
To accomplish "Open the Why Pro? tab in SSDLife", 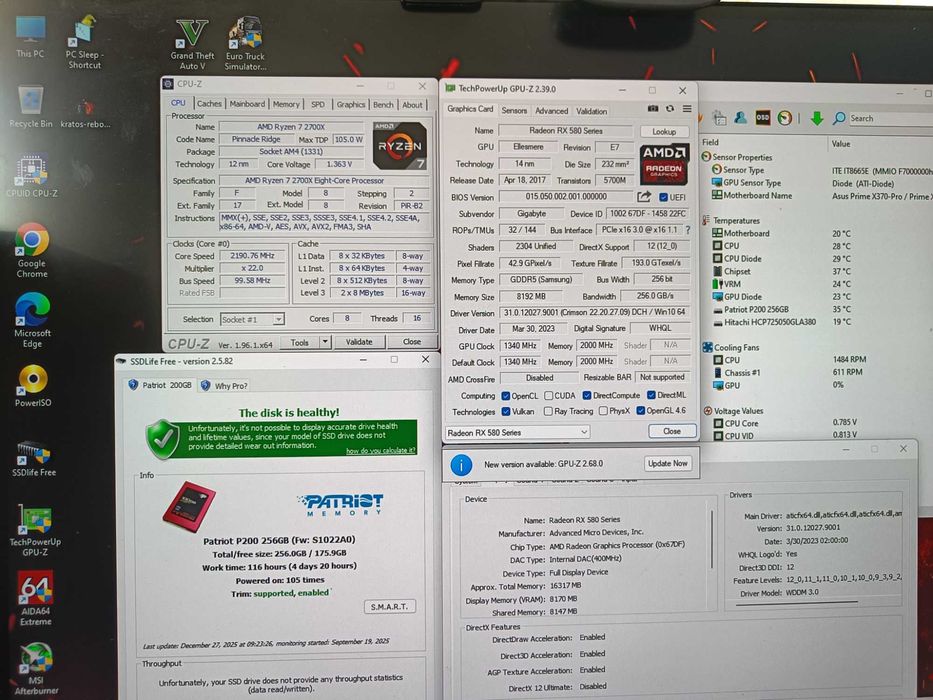I will tap(225, 386).
